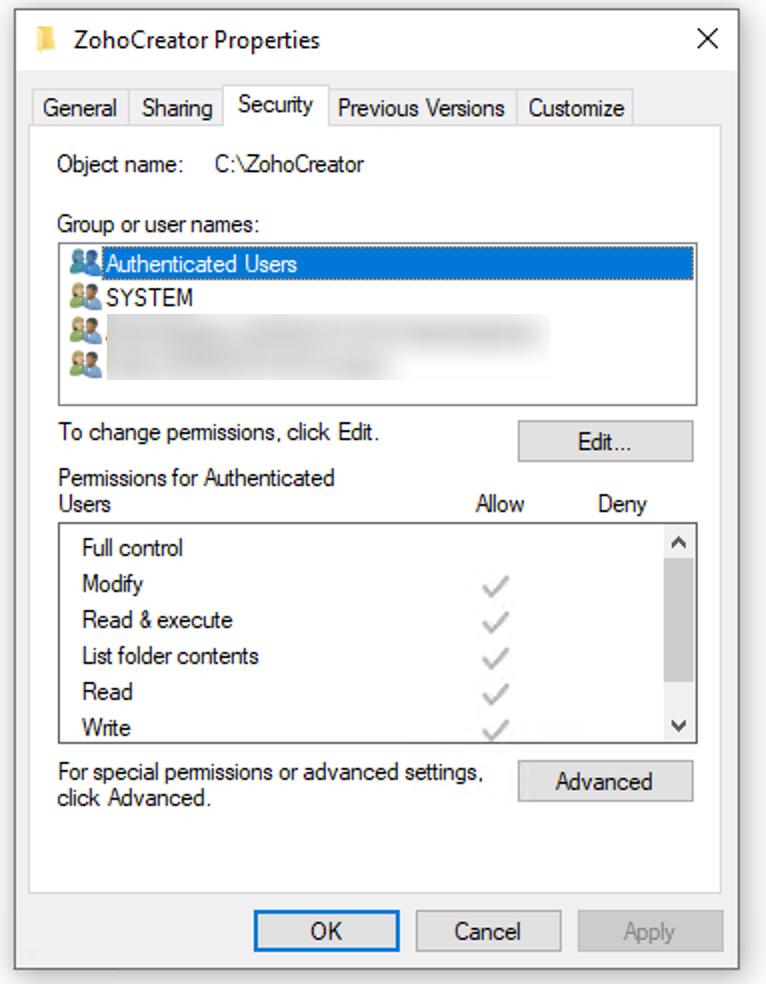Select SYSTEM in the group list
This screenshot has width=766, height=984.
click(150, 297)
